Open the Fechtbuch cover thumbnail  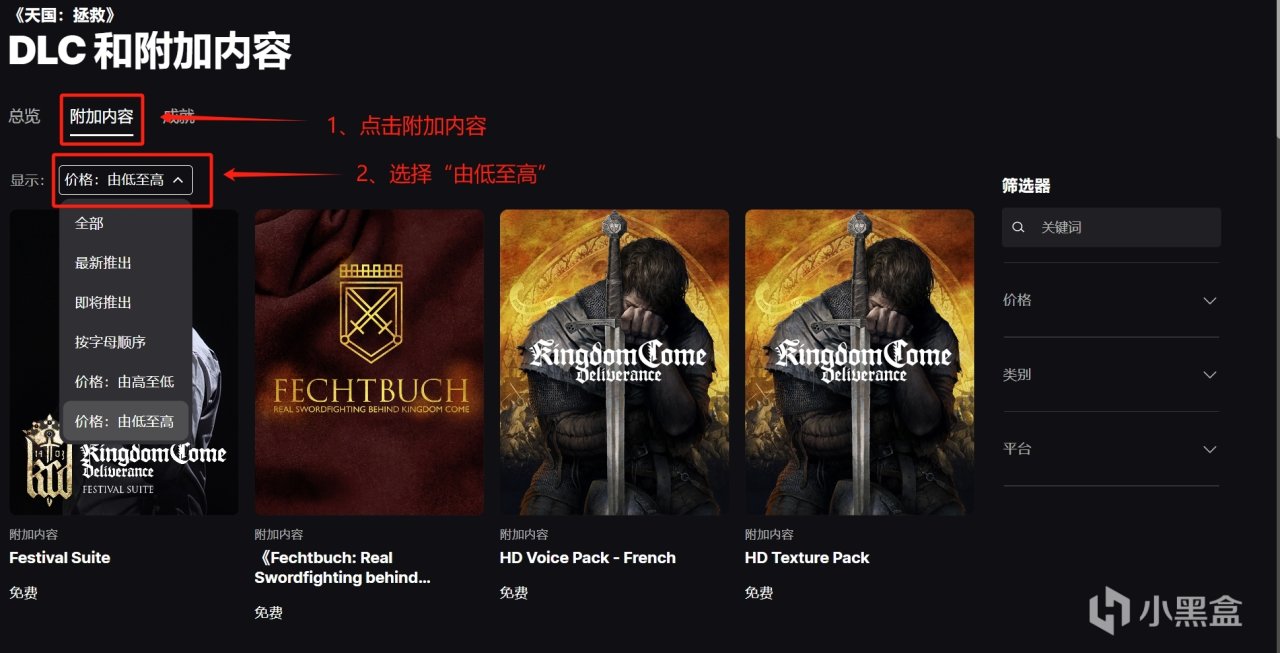[x=369, y=362]
